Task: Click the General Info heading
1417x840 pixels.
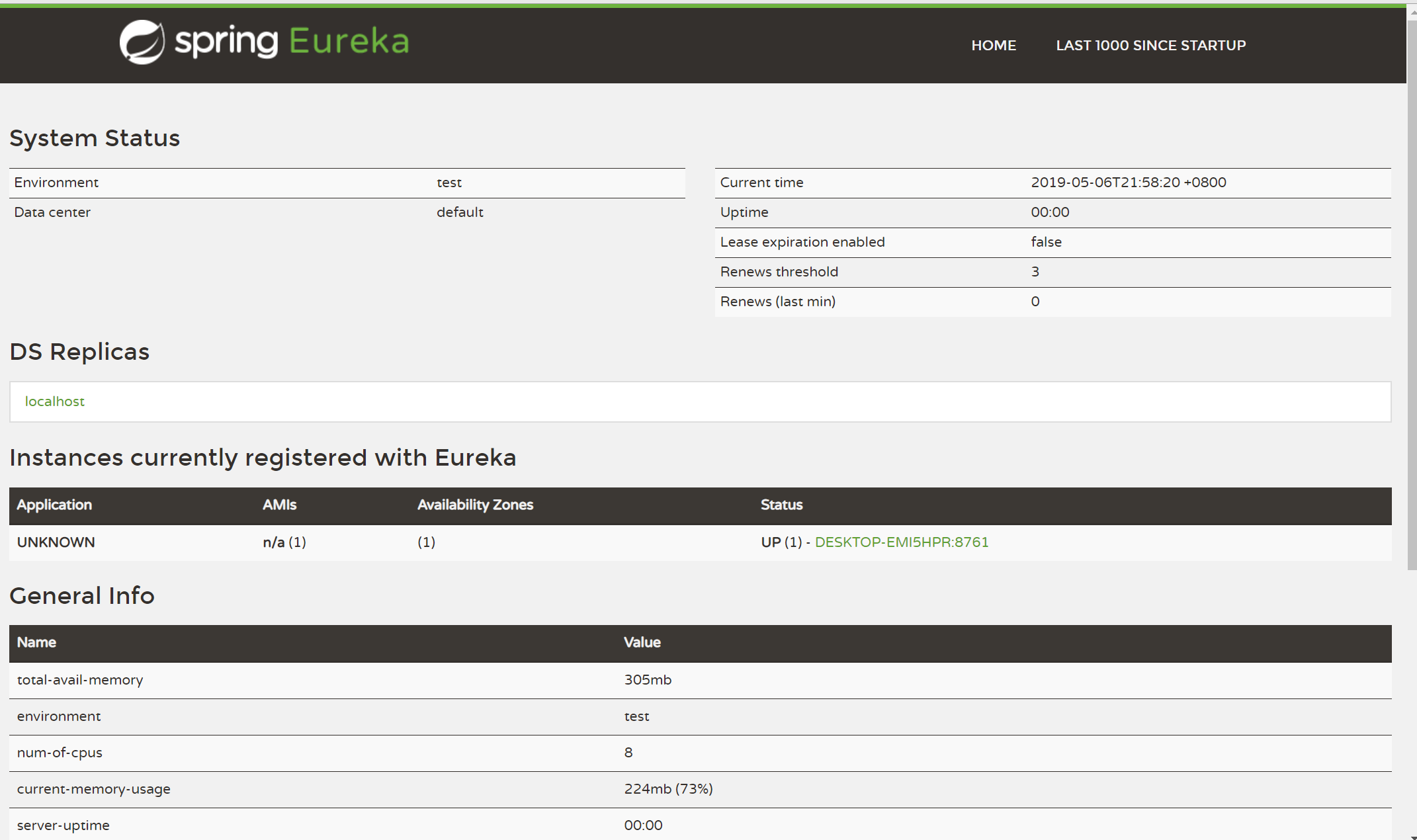Action: tap(82, 596)
